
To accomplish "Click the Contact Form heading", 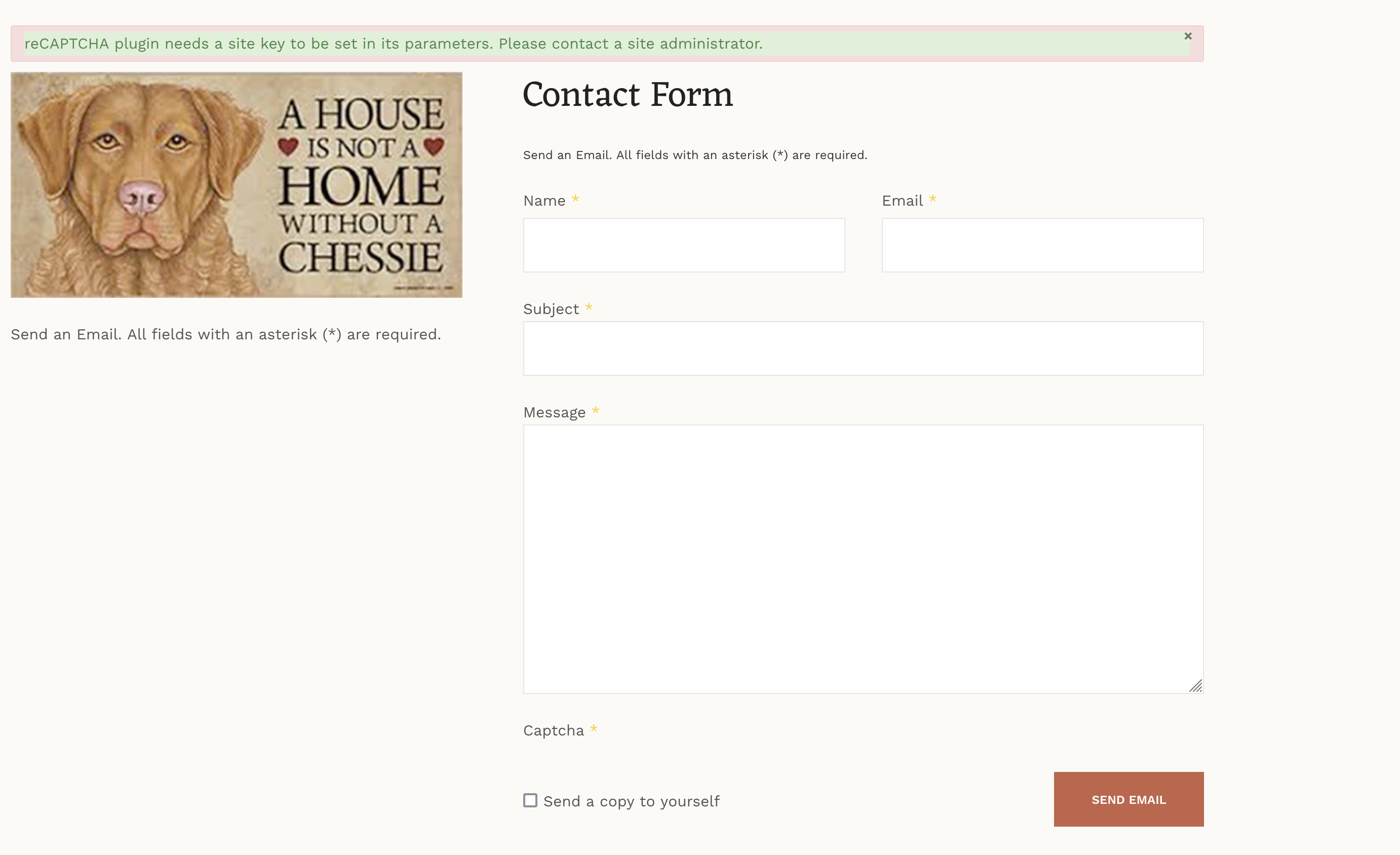I will pyautogui.click(x=627, y=94).
